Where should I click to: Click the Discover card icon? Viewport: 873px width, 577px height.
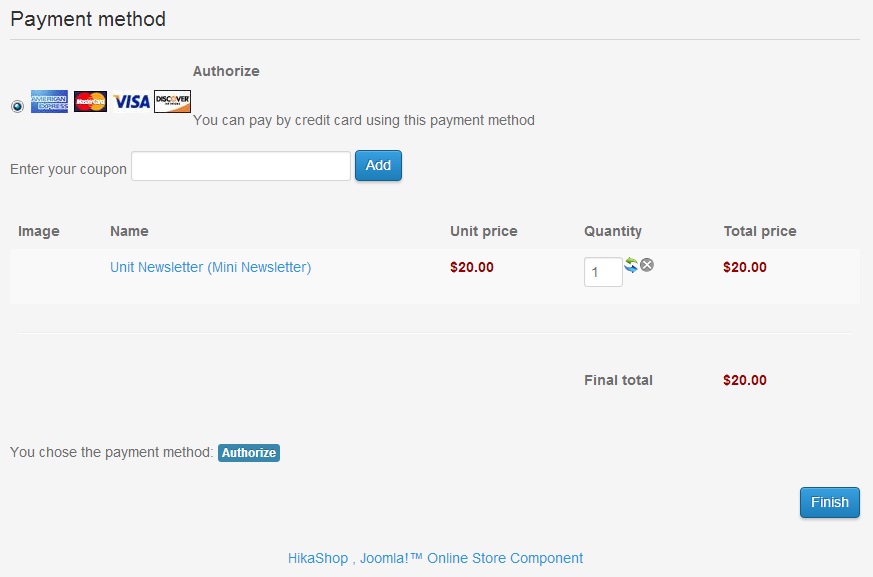pyautogui.click(x=172, y=101)
